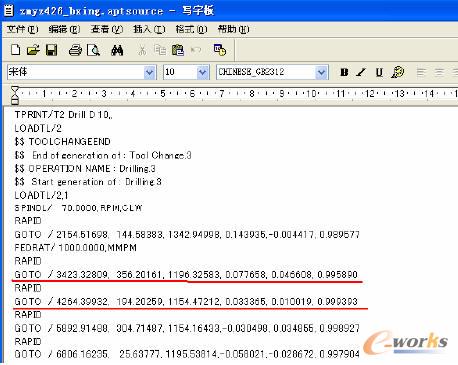Click the New document icon

[x=15, y=50]
